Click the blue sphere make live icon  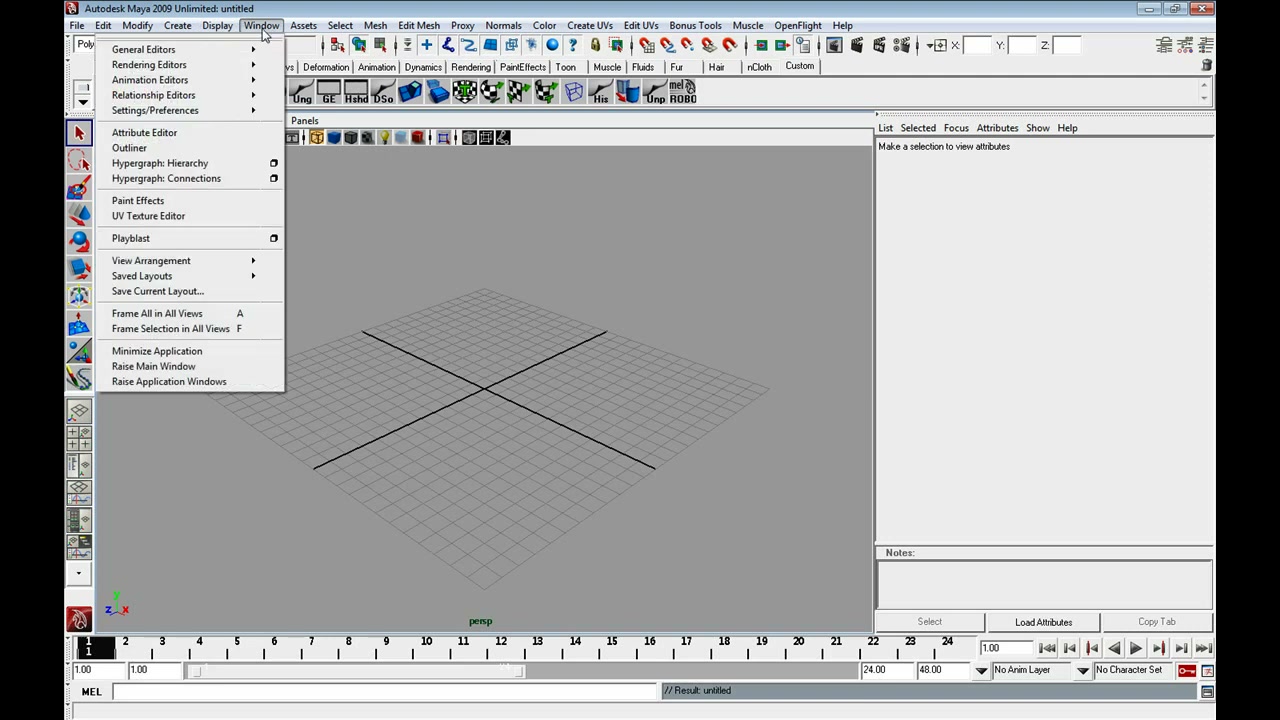click(552, 45)
